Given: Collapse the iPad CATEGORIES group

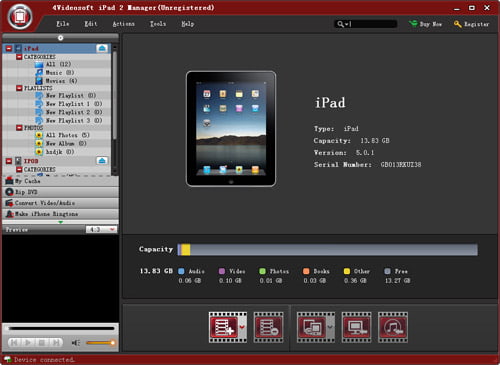Looking at the screenshot, I should click(19, 57).
